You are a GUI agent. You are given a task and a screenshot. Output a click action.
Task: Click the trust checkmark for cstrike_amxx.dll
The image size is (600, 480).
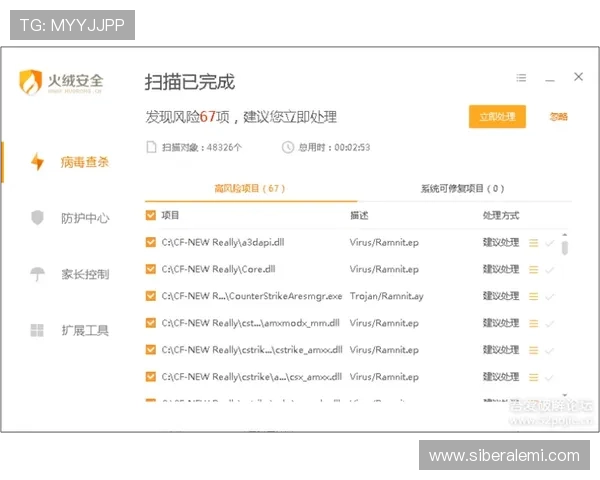click(549, 351)
